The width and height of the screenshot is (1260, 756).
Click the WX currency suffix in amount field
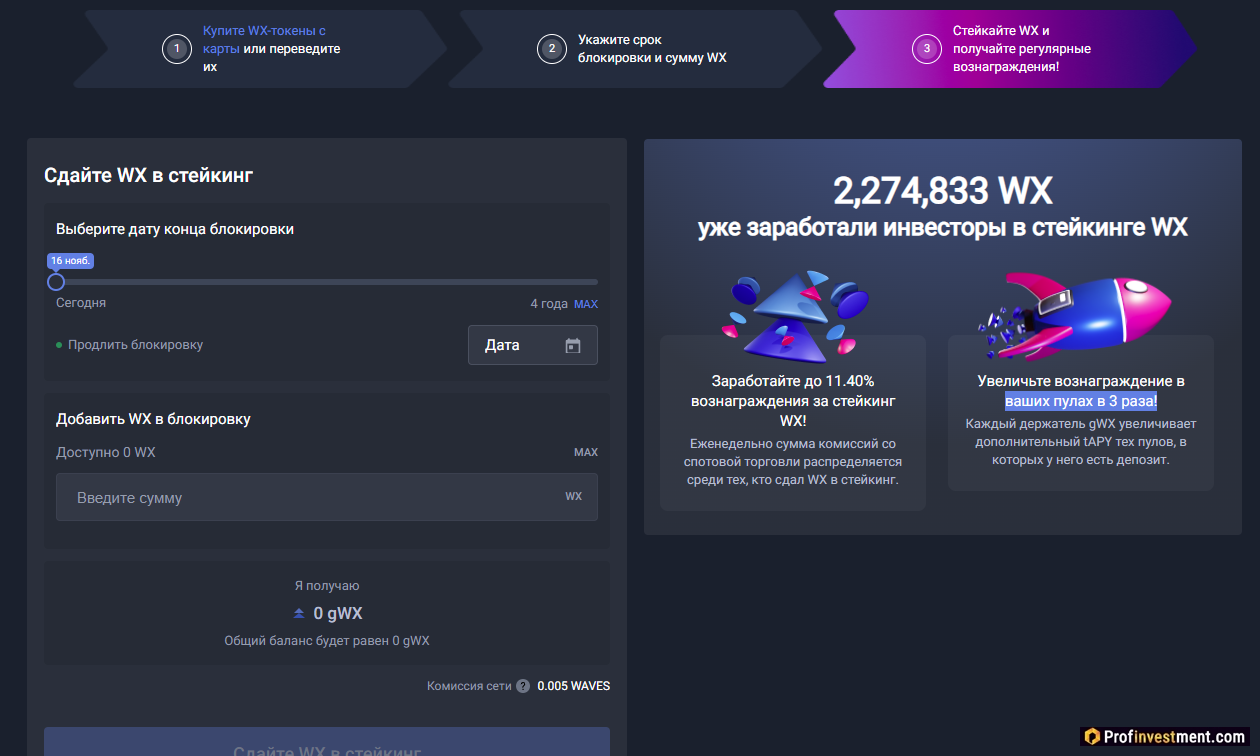click(x=574, y=496)
